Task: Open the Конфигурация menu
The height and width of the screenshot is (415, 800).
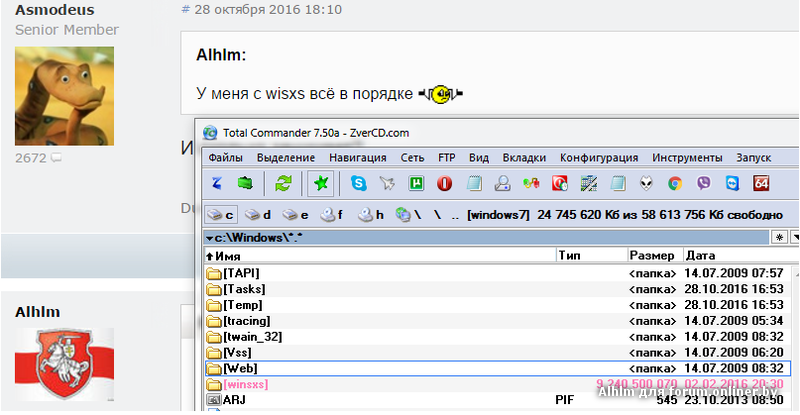Action: [x=599, y=158]
